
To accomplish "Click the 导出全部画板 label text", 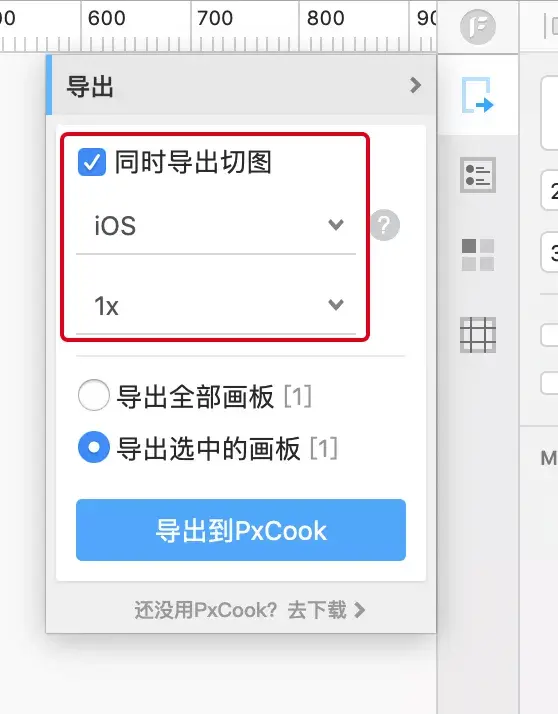I will [x=195, y=397].
